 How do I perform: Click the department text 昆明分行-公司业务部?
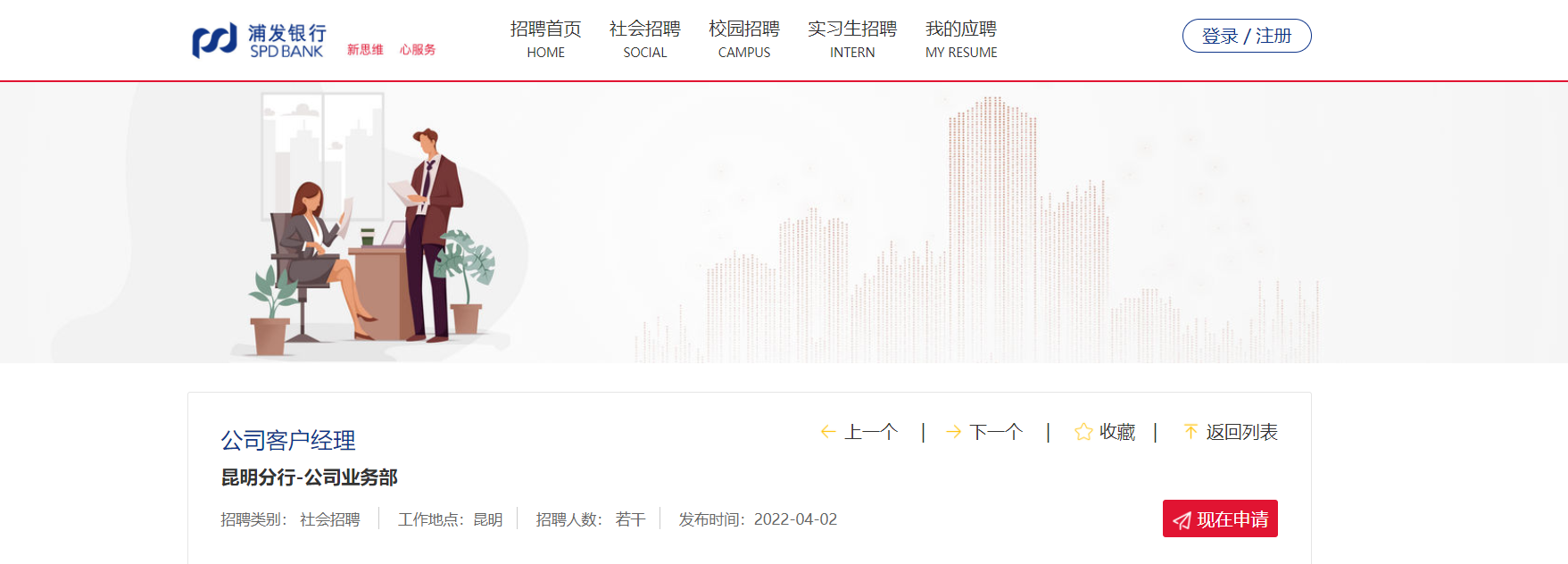click(309, 477)
